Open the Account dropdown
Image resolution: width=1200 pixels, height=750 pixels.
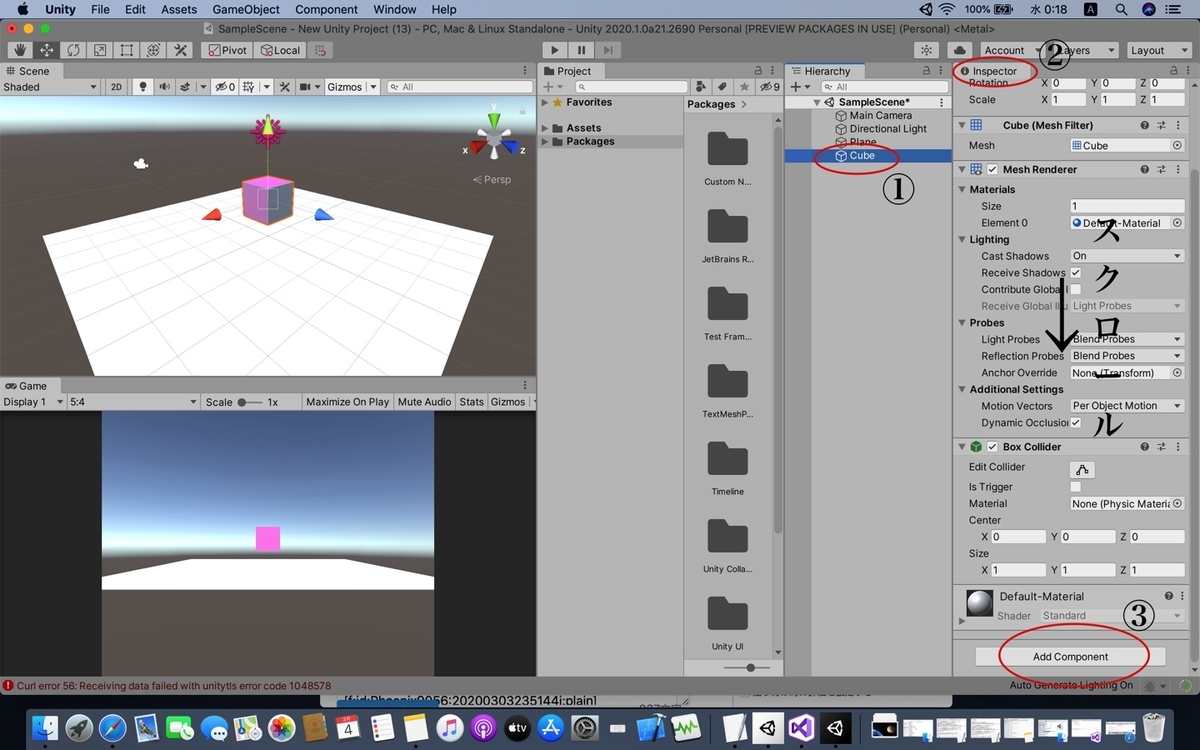[1010, 50]
